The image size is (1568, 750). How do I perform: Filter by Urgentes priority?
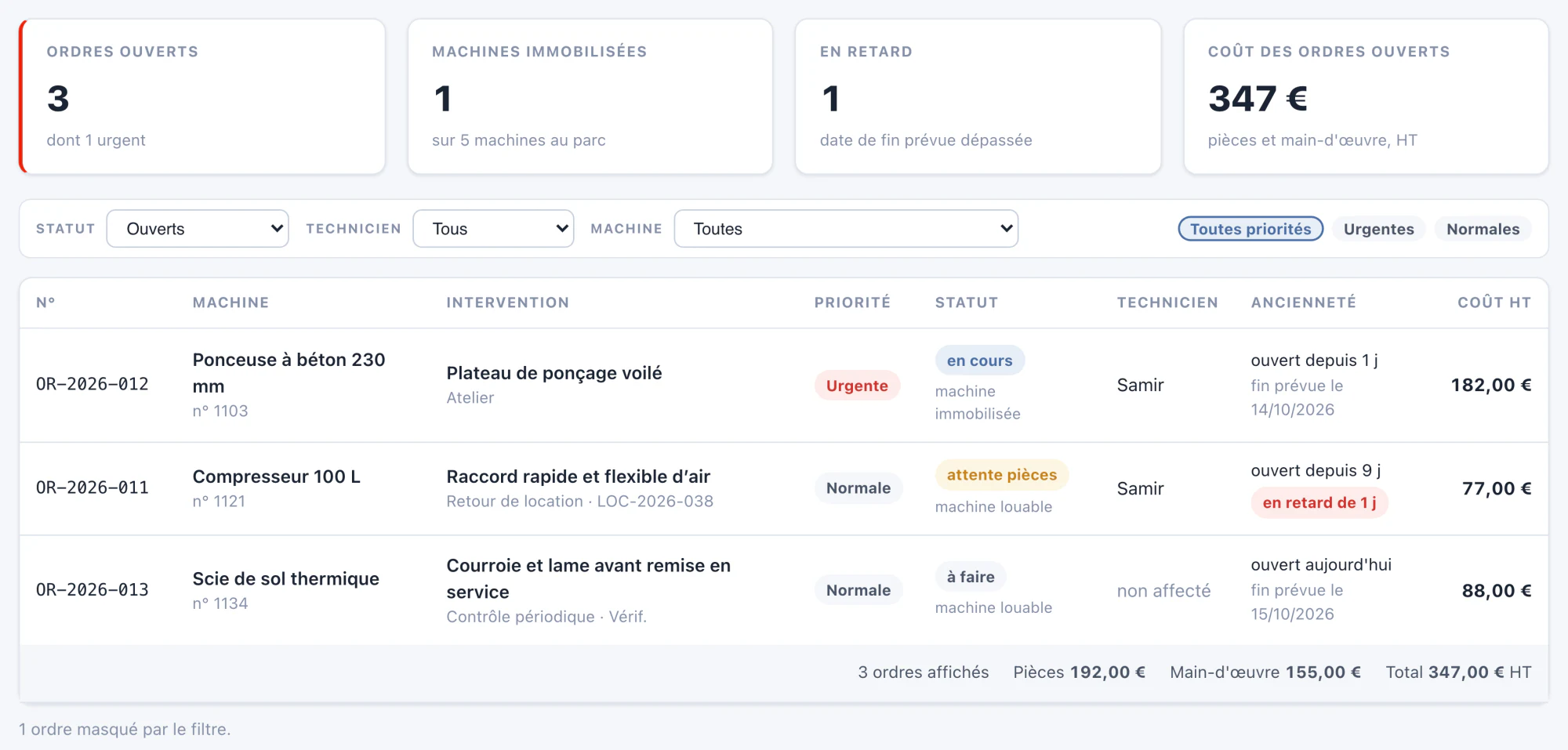pos(1378,229)
